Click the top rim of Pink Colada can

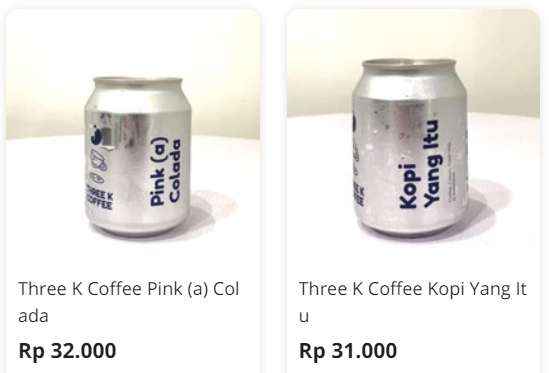tap(138, 82)
